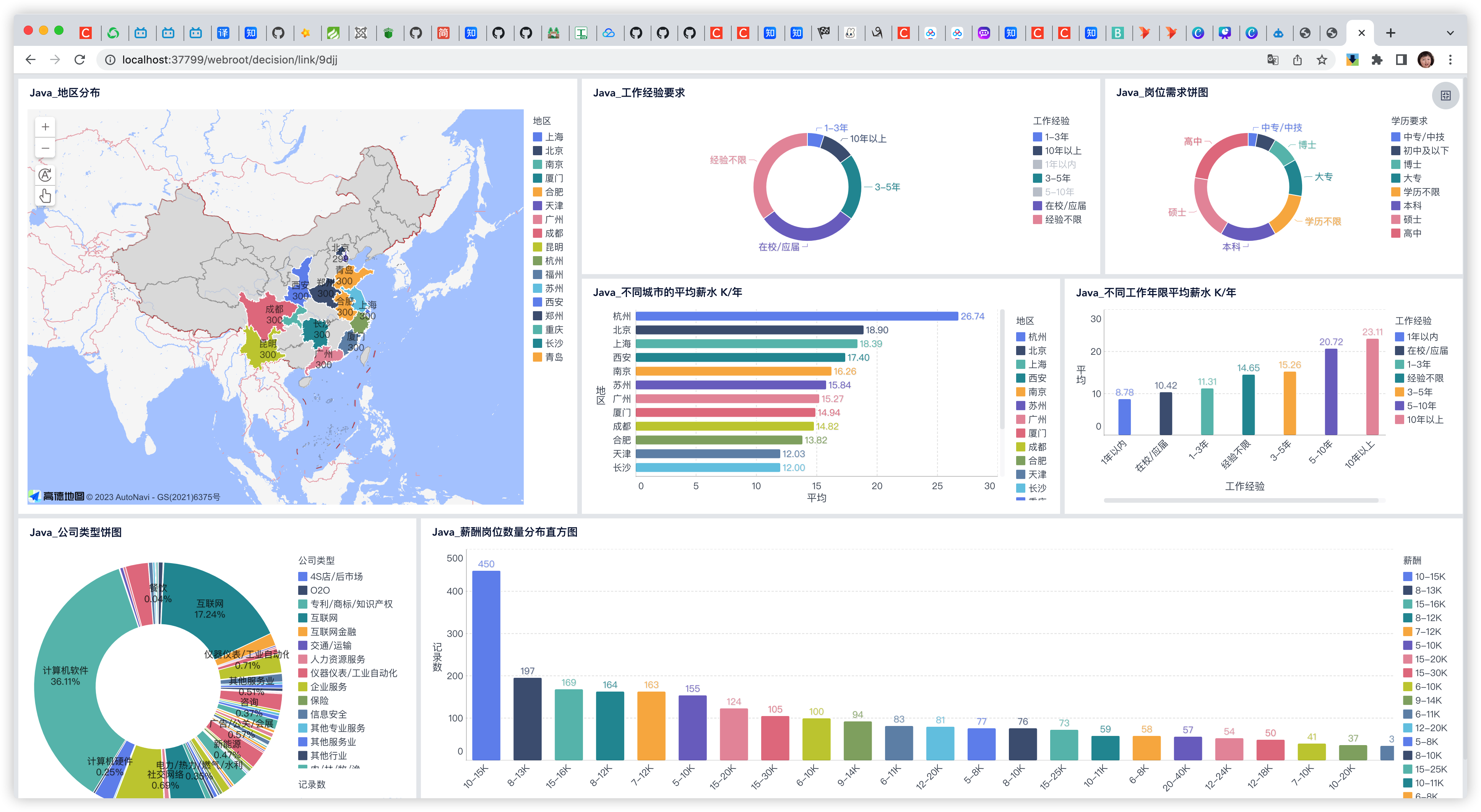The height and width of the screenshot is (812, 1481).
Task: Toggle the greyed 5-10年 legend item
Action: pyautogui.click(x=1059, y=192)
